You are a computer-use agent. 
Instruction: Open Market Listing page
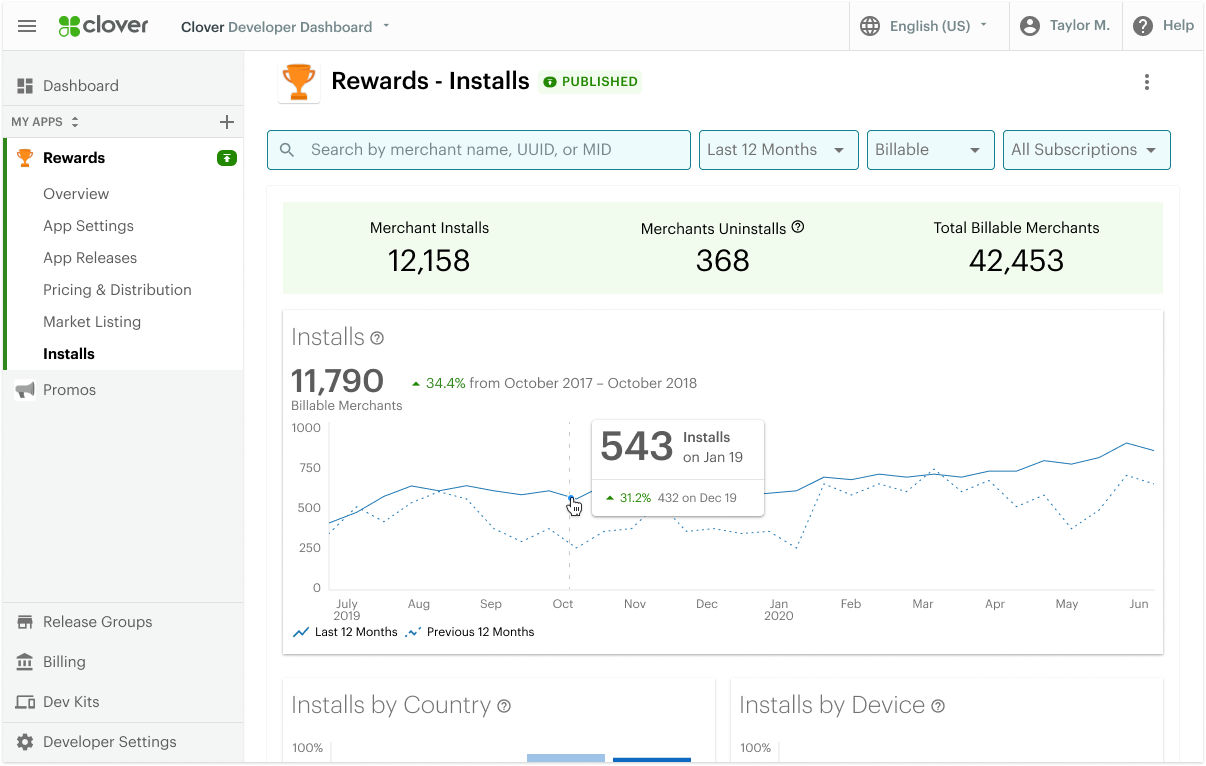(92, 322)
